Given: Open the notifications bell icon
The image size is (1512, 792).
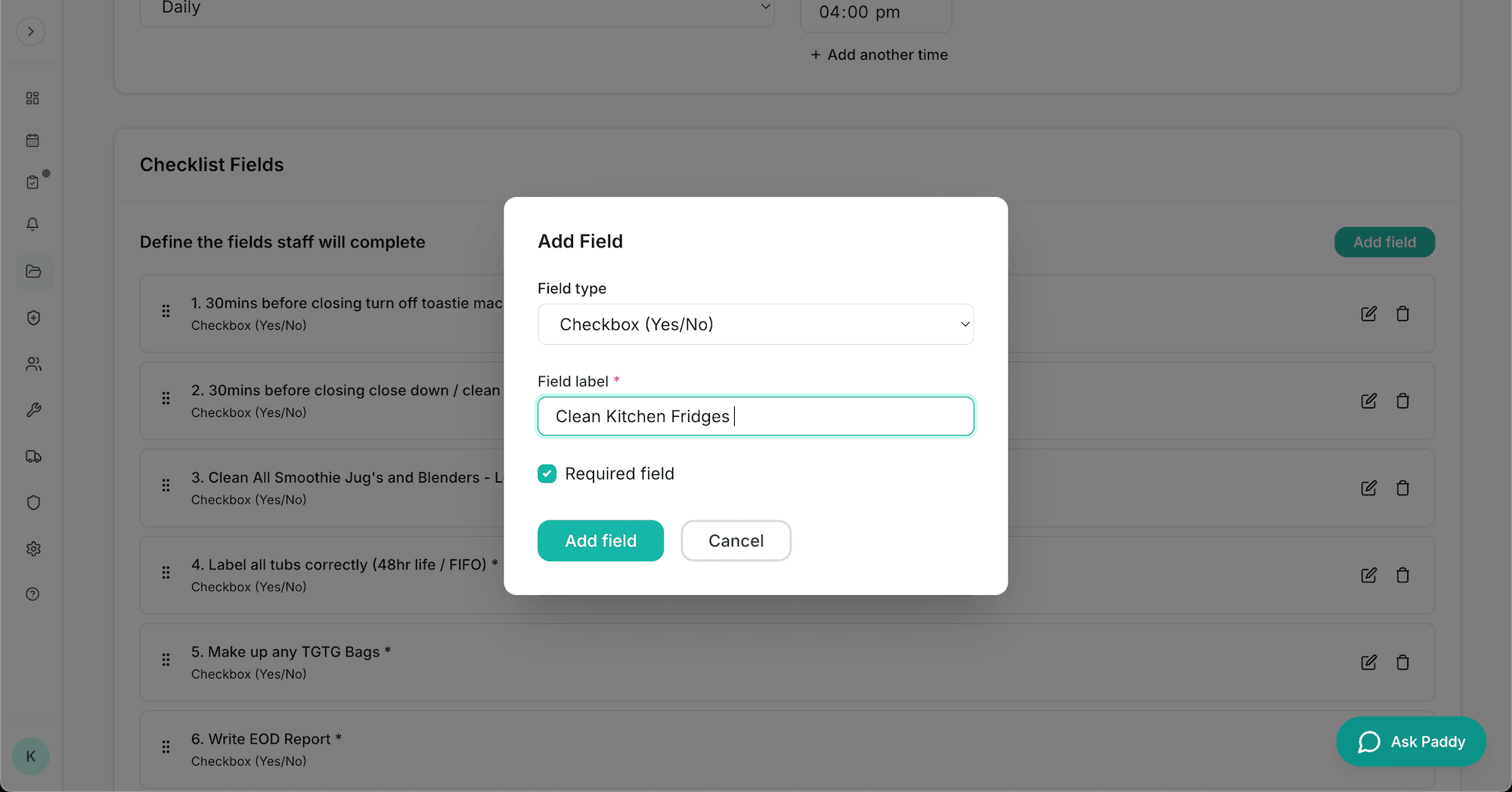Looking at the screenshot, I should click(x=33, y=225).
